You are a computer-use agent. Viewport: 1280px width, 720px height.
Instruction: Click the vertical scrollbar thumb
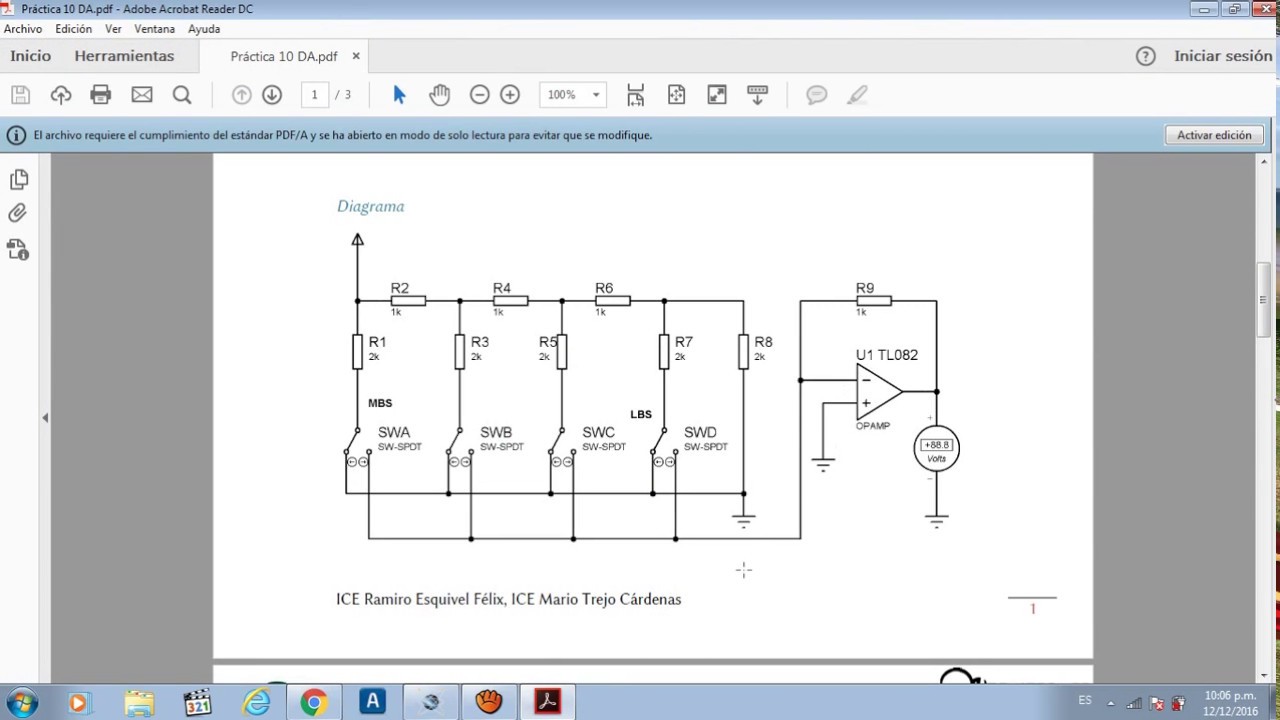click(1264, 300)
